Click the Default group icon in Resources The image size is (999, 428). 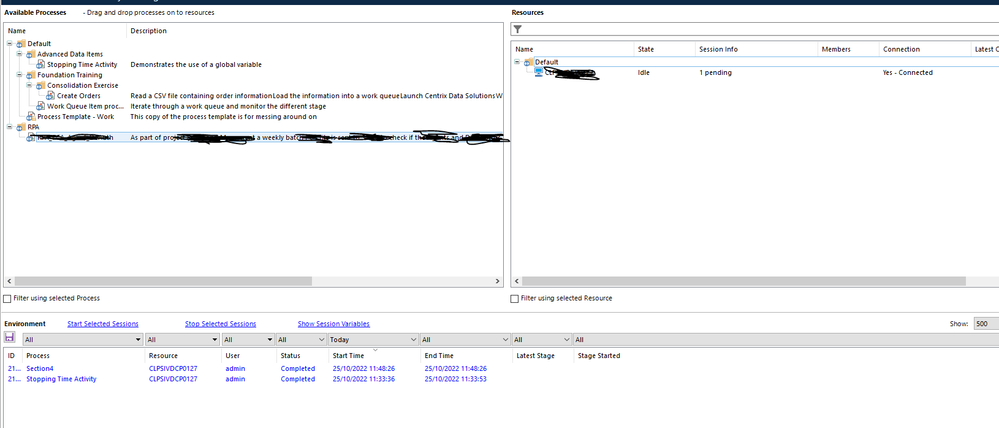[528, 62]
